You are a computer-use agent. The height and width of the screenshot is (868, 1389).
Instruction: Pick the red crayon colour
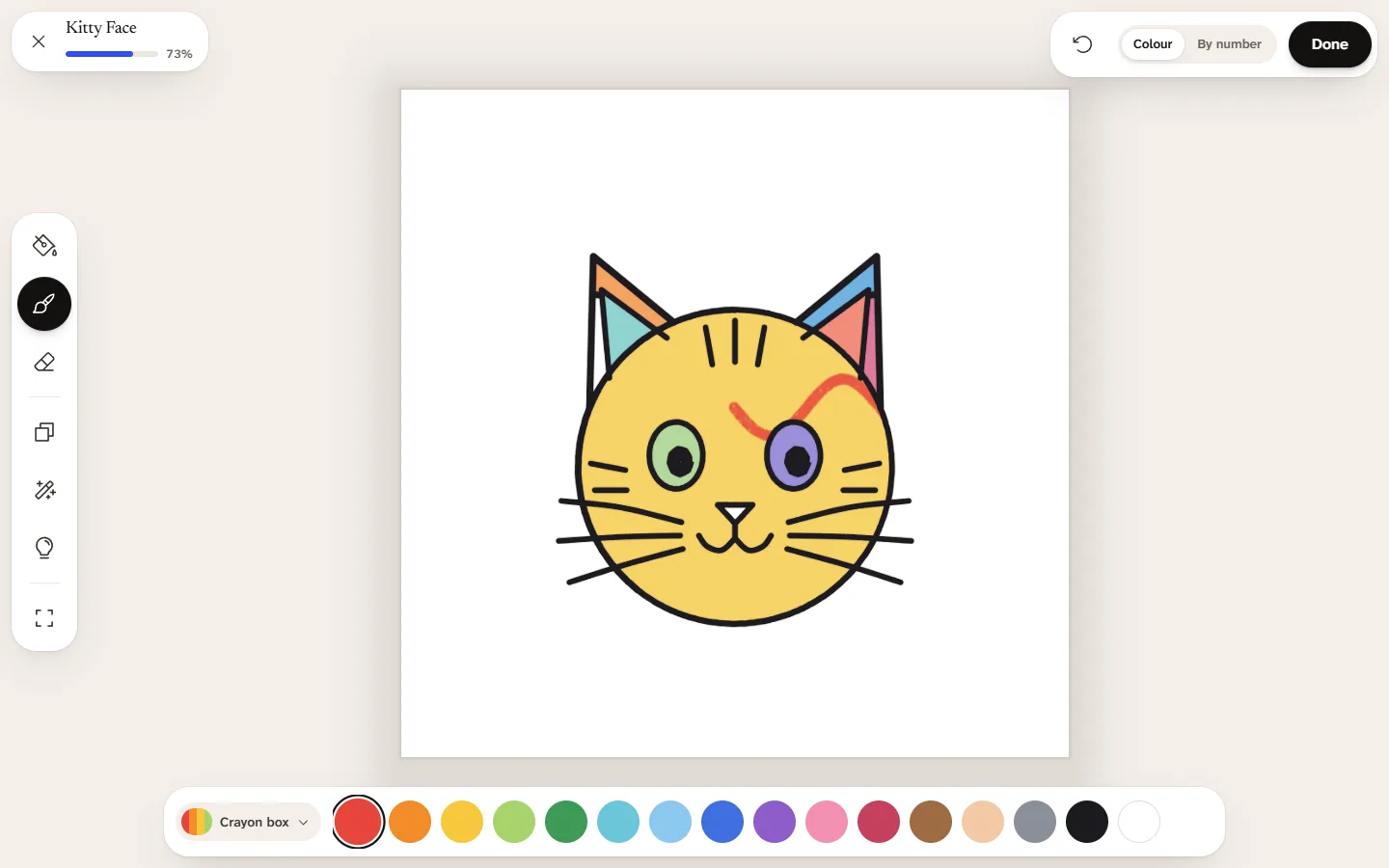[x=358, y=822]
